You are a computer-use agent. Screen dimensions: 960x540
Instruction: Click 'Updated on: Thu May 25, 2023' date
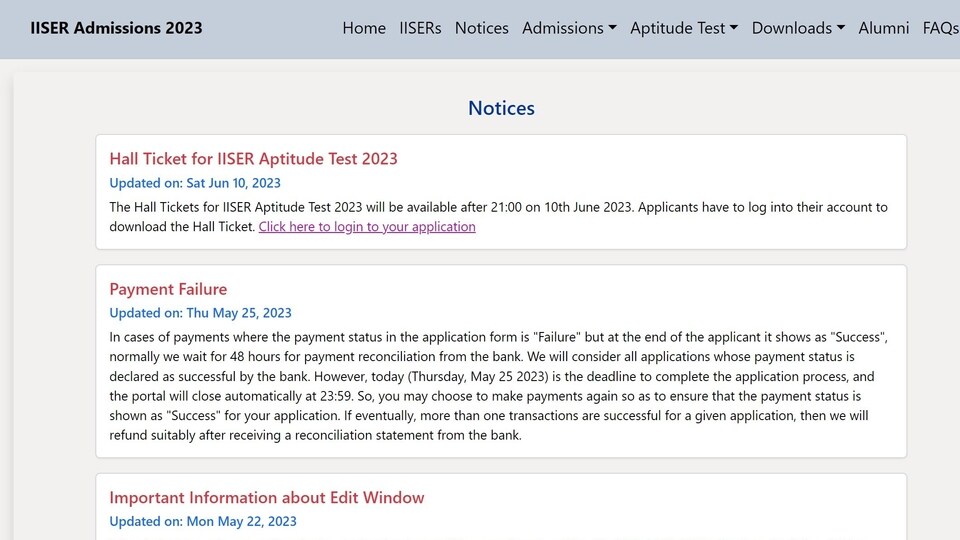[x=200, y=313]
